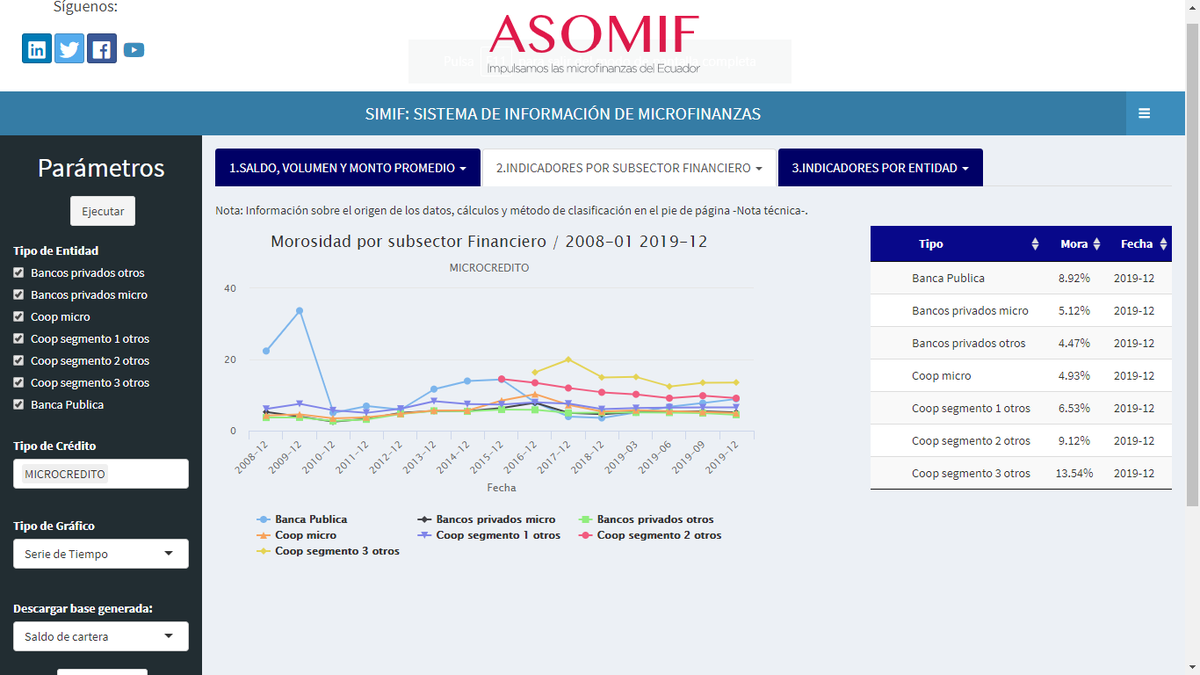The width and height of the screenshot is (1200, 675).
Task: Toggle Coop segmento 2 otros legend entry
Action: coord(650,536)
